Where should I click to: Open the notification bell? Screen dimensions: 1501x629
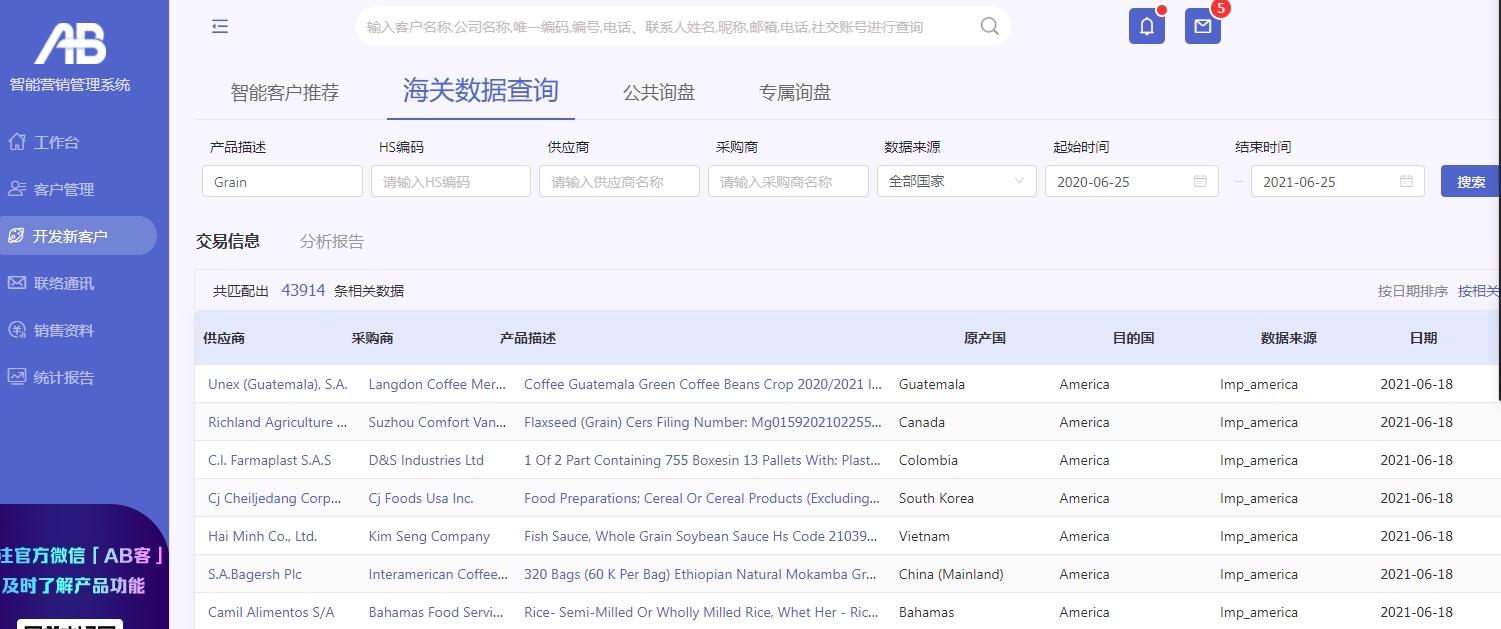pos(1147,27)
